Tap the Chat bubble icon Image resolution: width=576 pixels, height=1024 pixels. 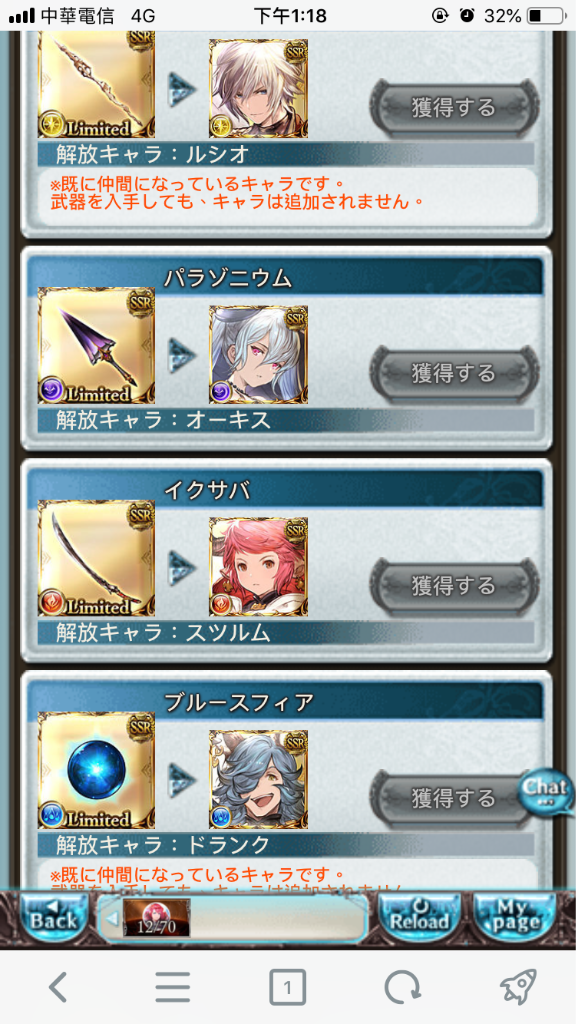[546, 793]
